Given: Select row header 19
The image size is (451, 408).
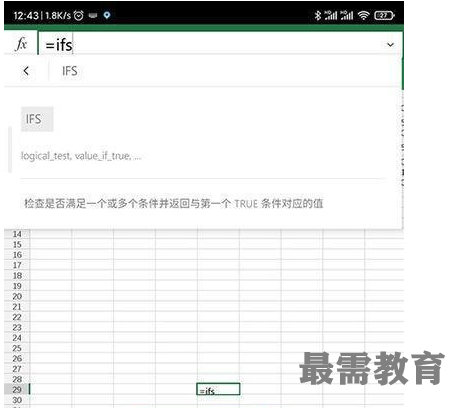Looking at the screenshot, I should (x=17, y=286).
